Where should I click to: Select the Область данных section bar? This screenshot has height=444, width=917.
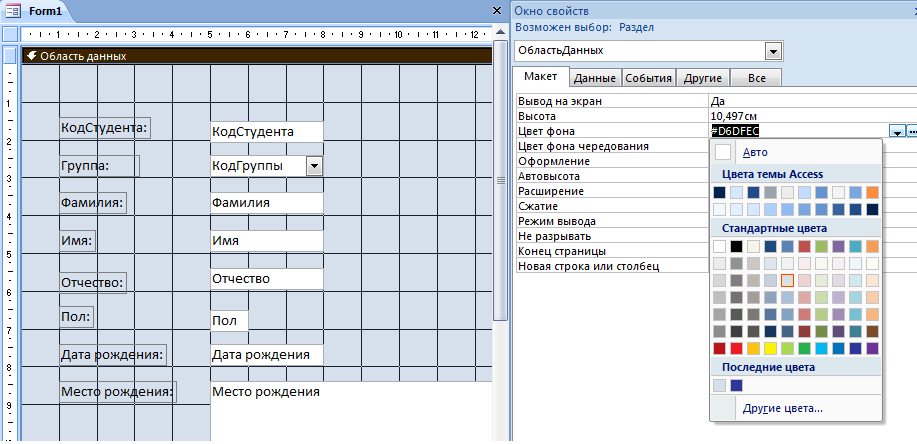pyautogui.click(x=256, y=56)
